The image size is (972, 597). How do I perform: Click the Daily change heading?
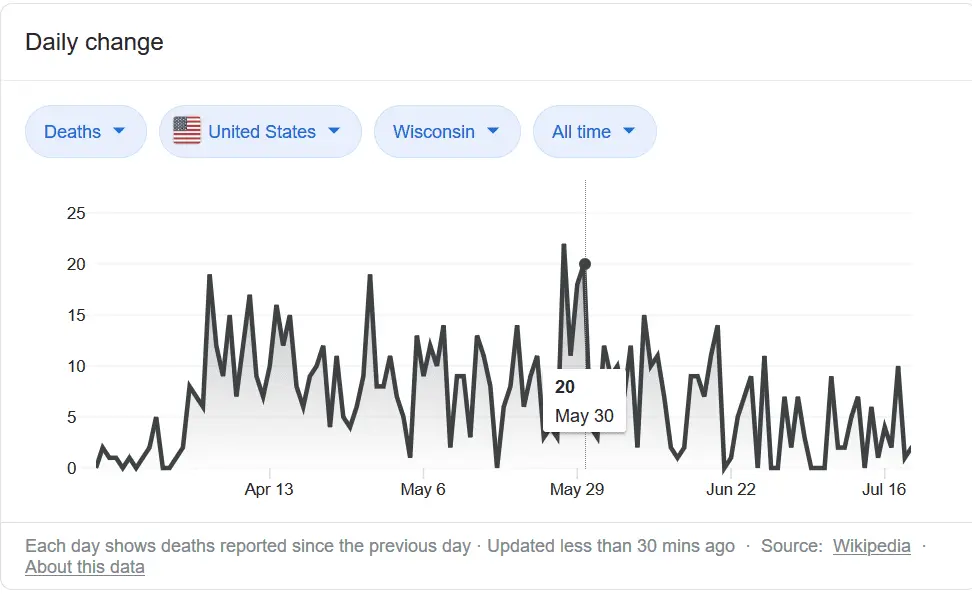(x=94, y=42)
